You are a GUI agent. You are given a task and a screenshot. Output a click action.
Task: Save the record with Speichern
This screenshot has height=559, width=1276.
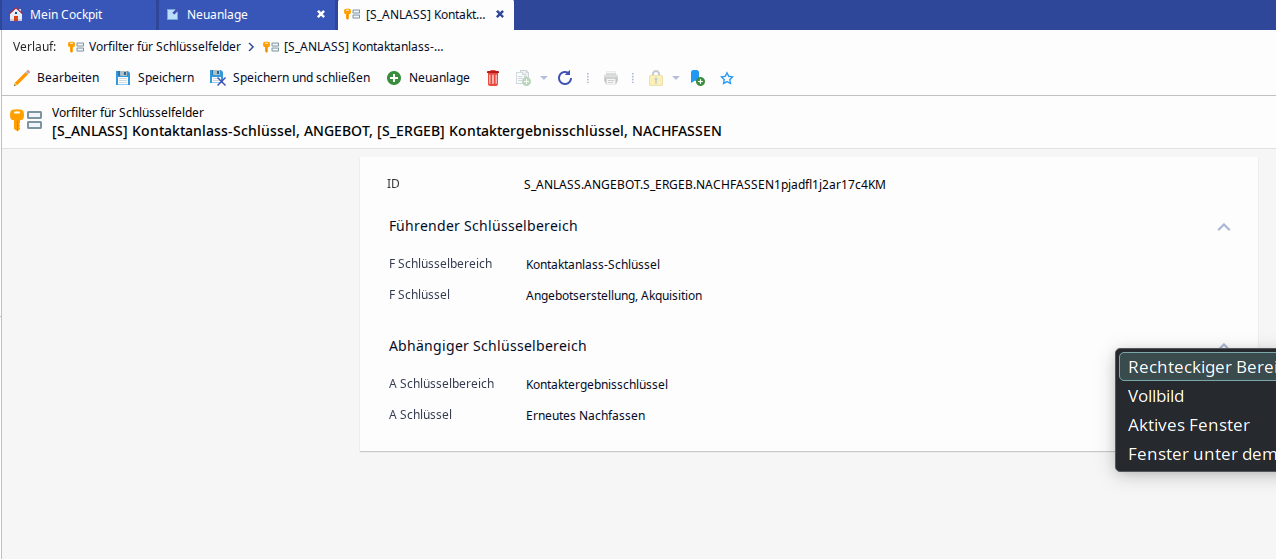pos(154,78)
